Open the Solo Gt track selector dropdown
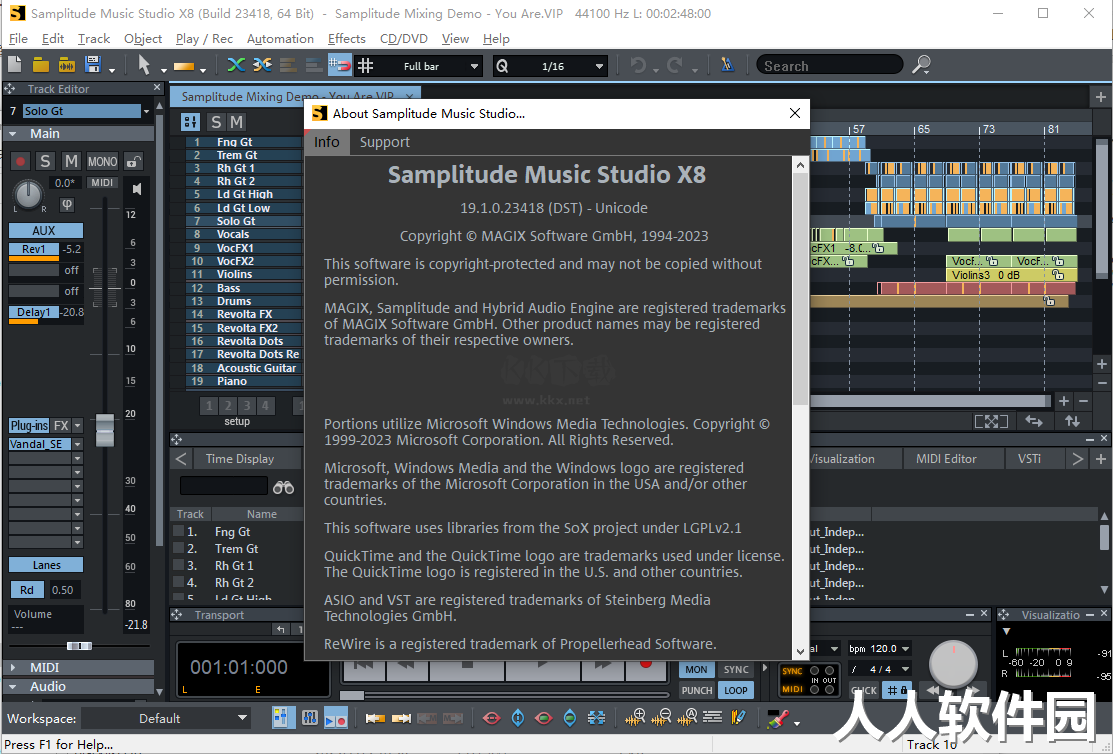This screenshot has width=1113, height=754. pyautogui.click(x=146, y=111)
